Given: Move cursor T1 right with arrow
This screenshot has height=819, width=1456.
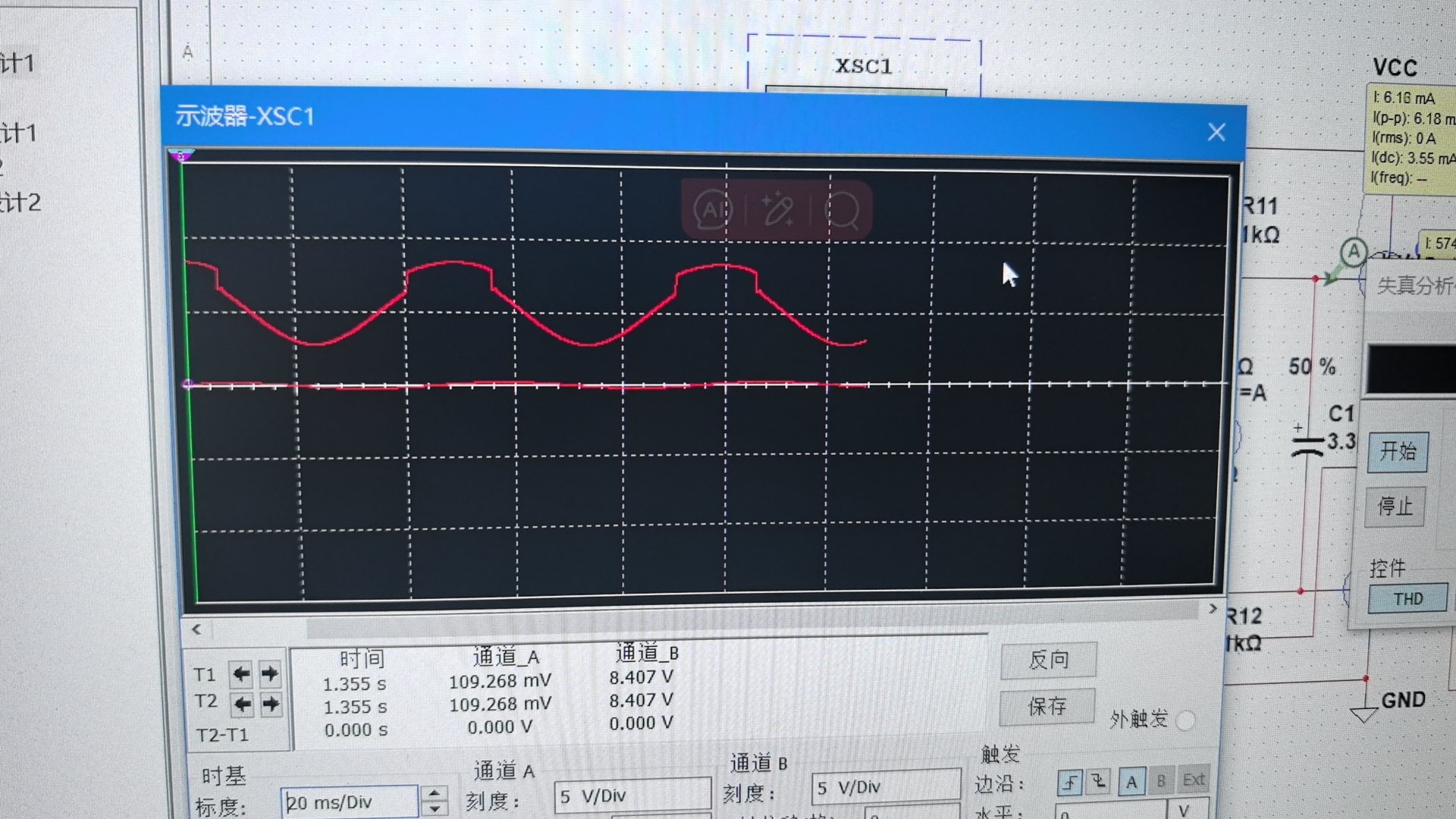Looking at the screenshot, I should coord(270,673).
